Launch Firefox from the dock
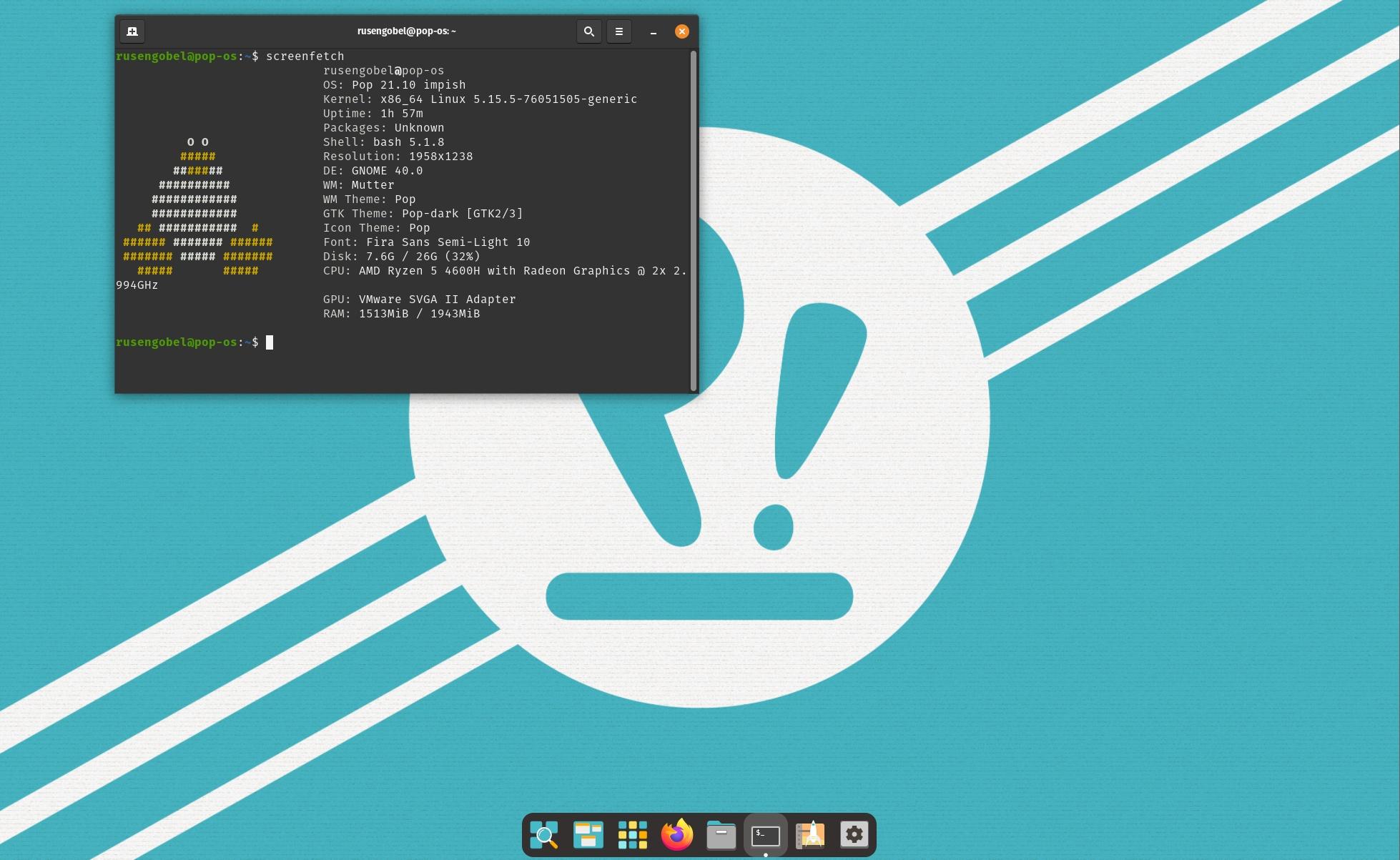Screen dimensions: 1400x860 [x=677, y=834]
